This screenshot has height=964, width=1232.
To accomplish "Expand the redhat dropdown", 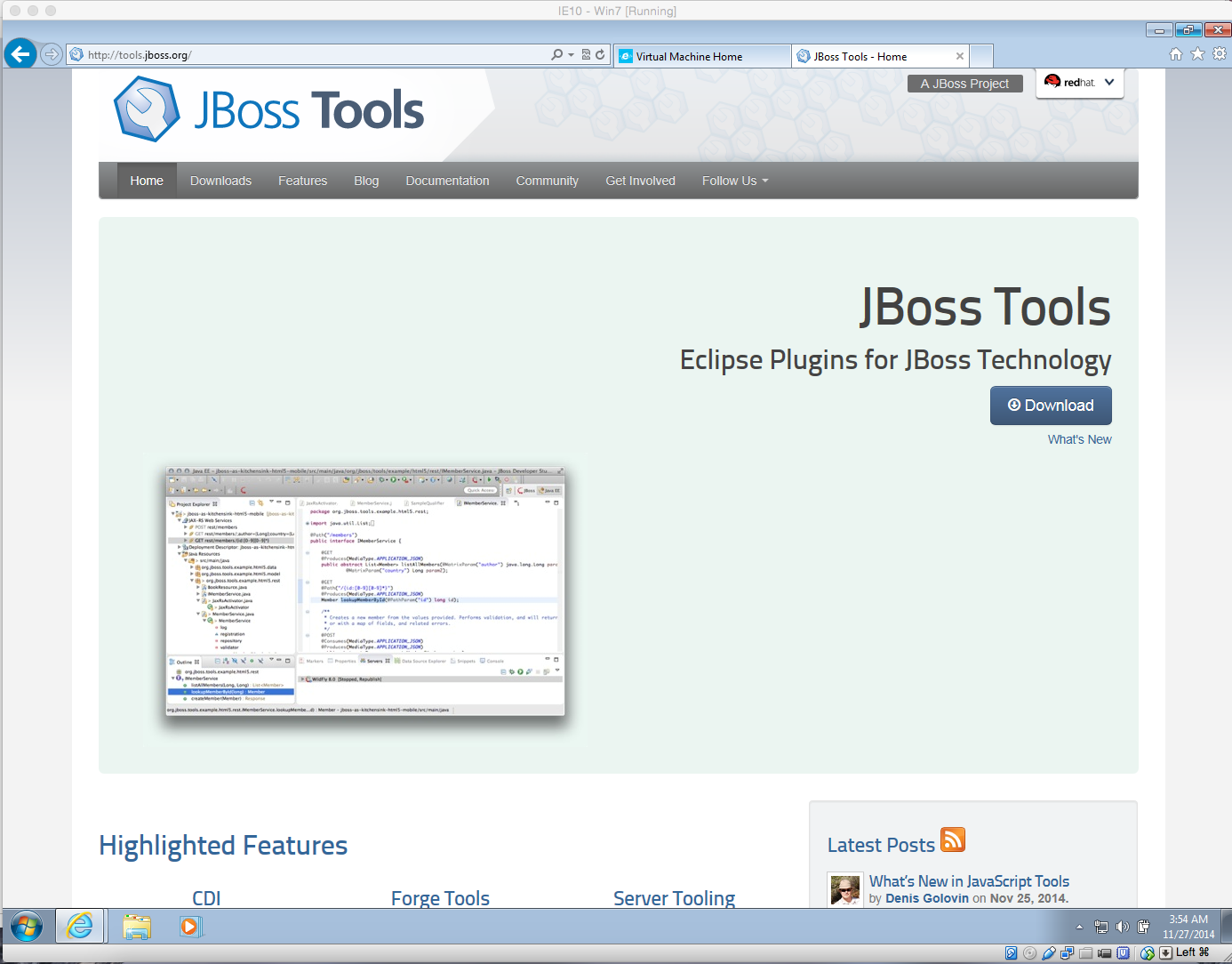I will (x=1080, y=83).
